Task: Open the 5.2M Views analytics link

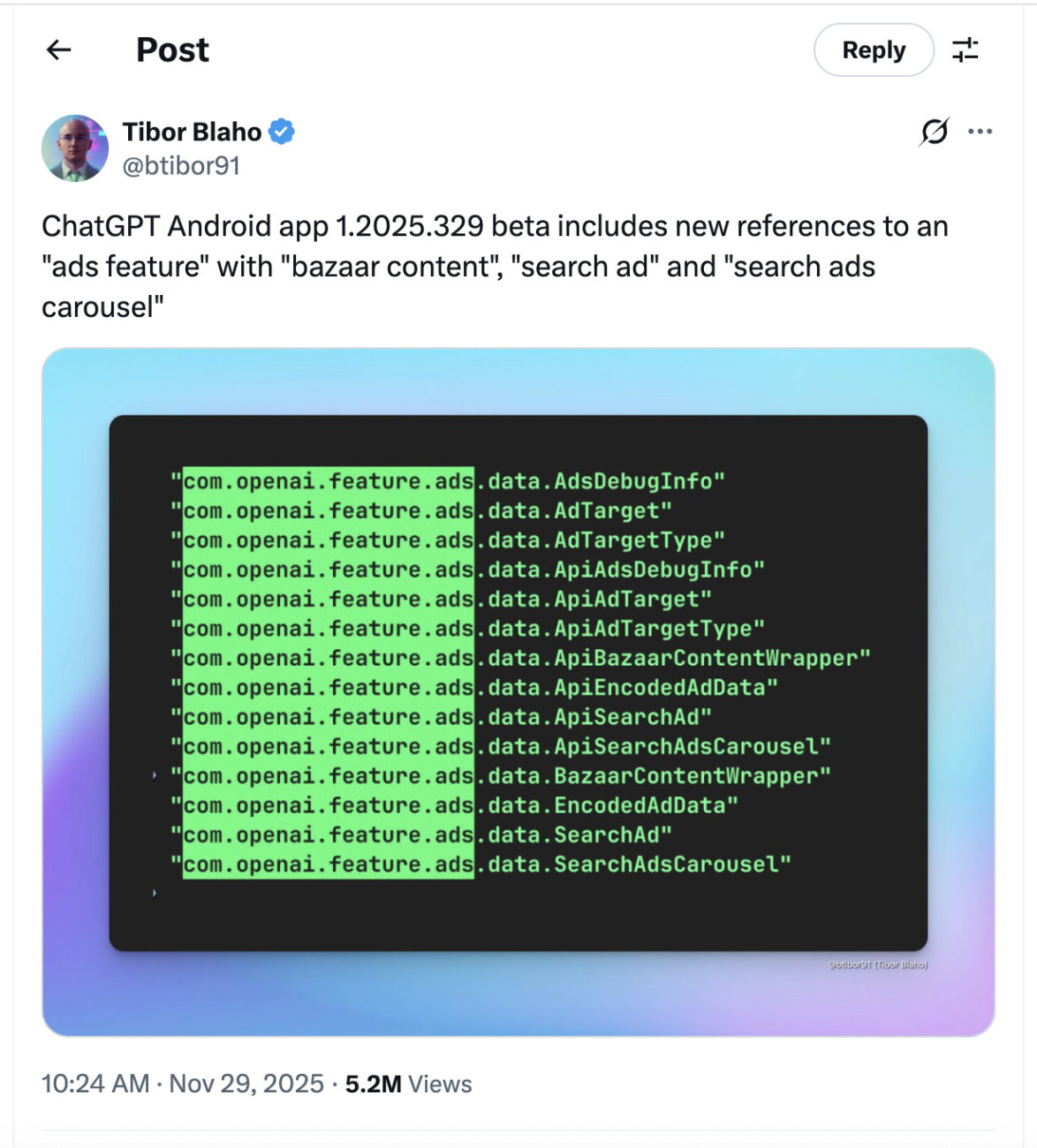Action: point(407,1084)
